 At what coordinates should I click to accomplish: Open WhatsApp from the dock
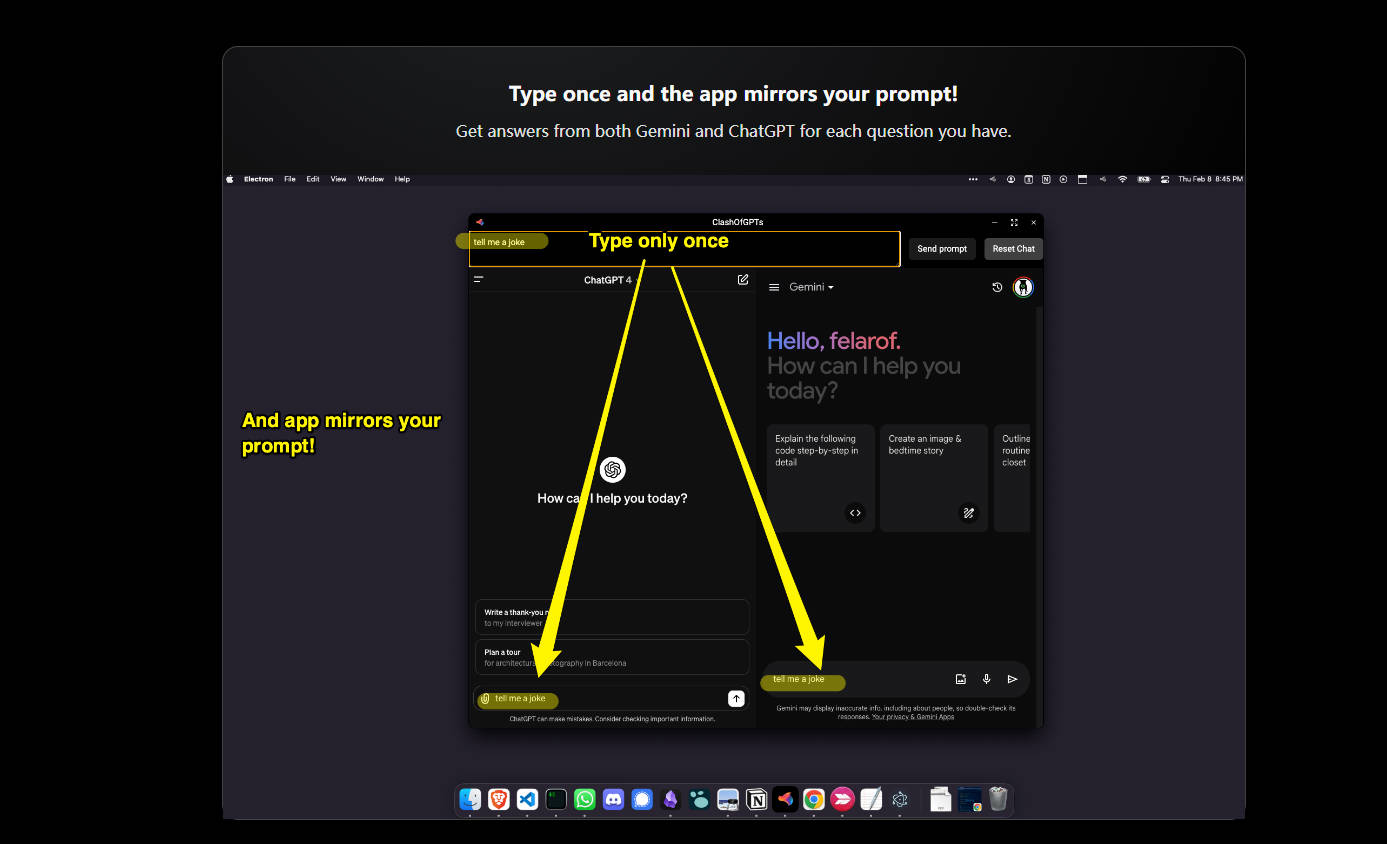pyautogui.click(x=585, y=799)
